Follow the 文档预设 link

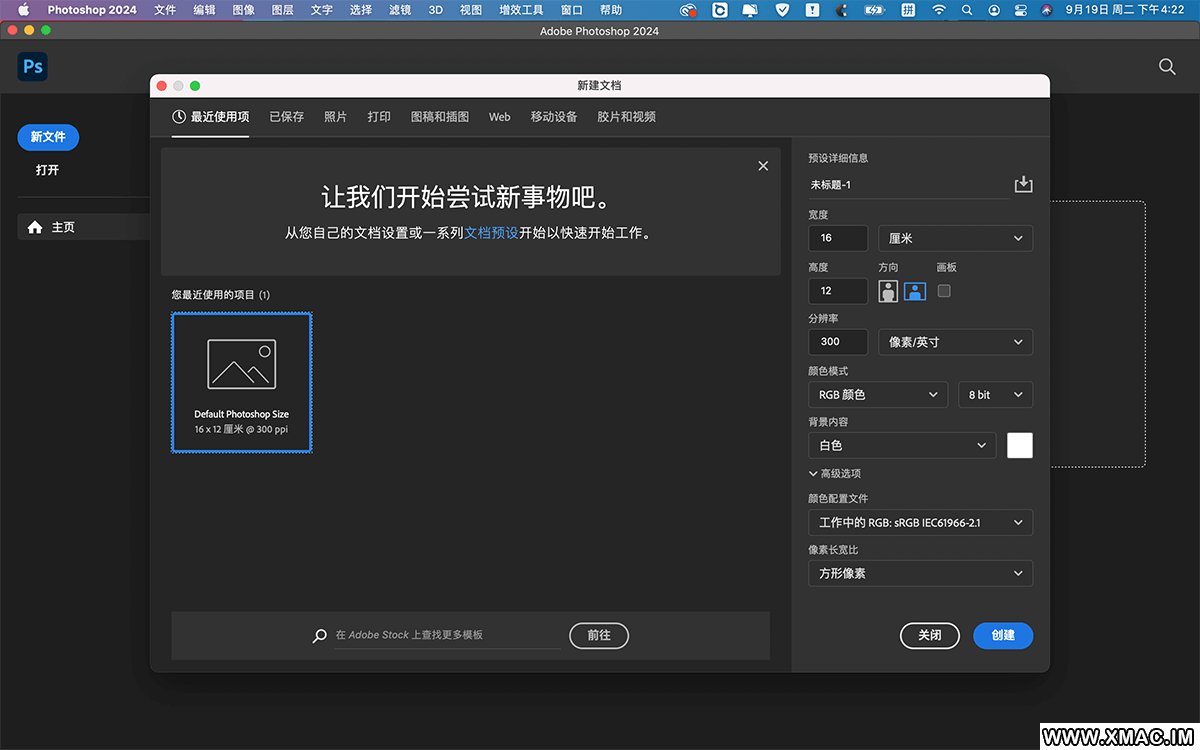click(x=492, y=233)
